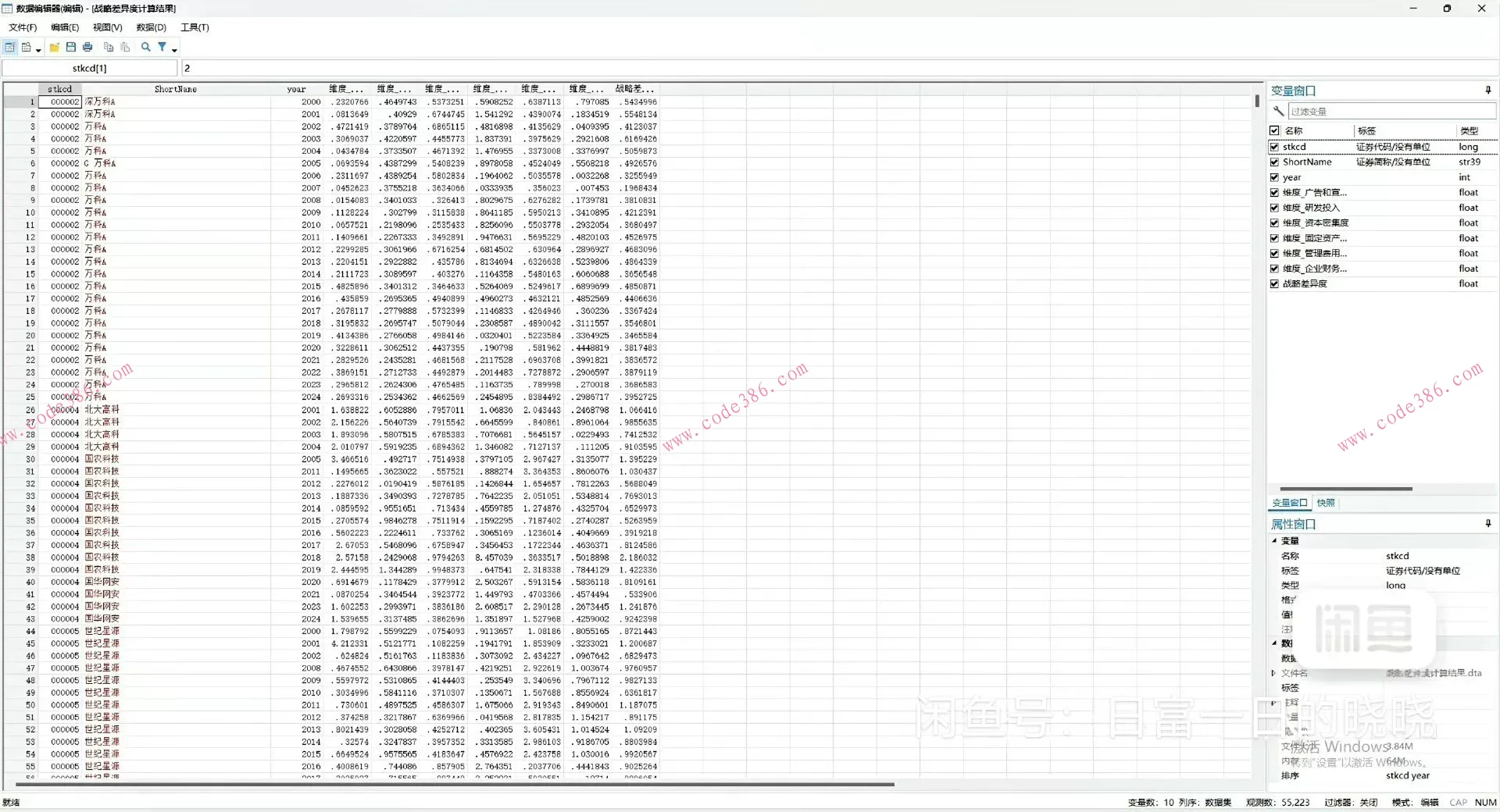
Task: Uncheck the 维度_资本密集度 variable checkbox
Action: click(x=1275, y=223)
